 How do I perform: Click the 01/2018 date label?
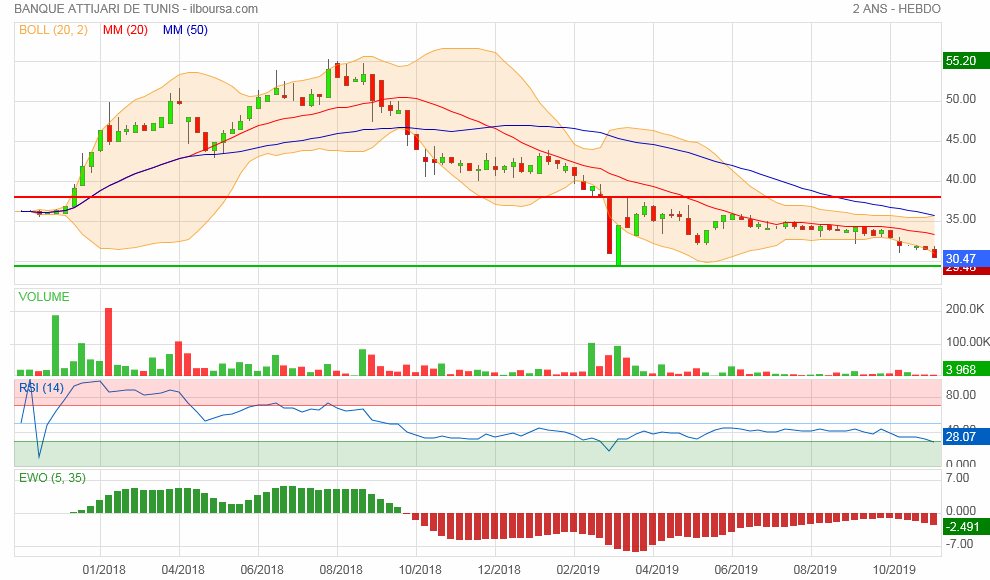(104, 570)
